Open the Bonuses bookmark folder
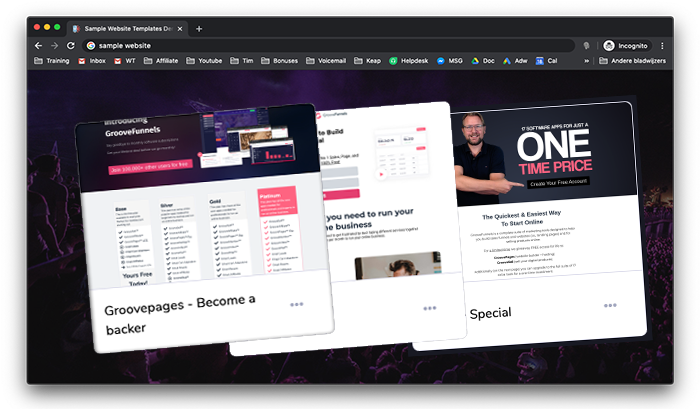This screenshot has width=700, height=409. click(x=279, y=61)
